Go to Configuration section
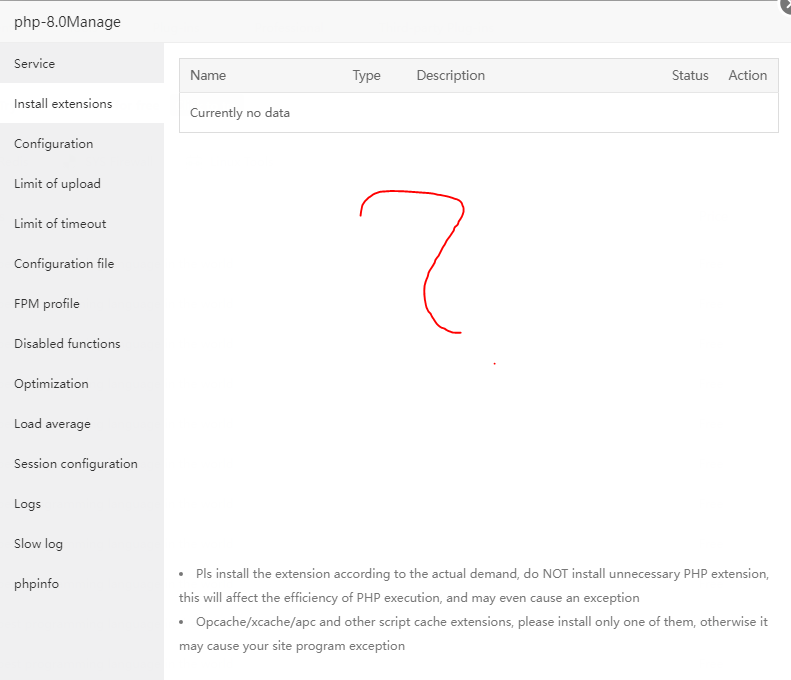Viewport: 791px width, 680px height. [x=54, y=144]
